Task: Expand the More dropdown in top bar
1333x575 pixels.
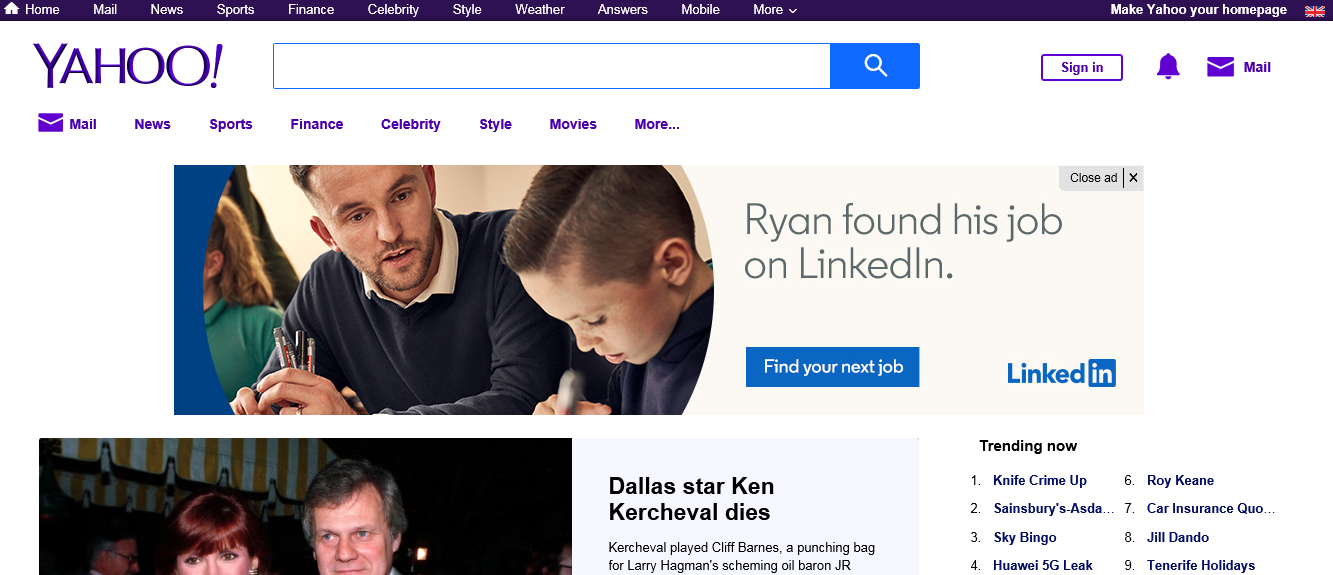Action: coord(775,10)
